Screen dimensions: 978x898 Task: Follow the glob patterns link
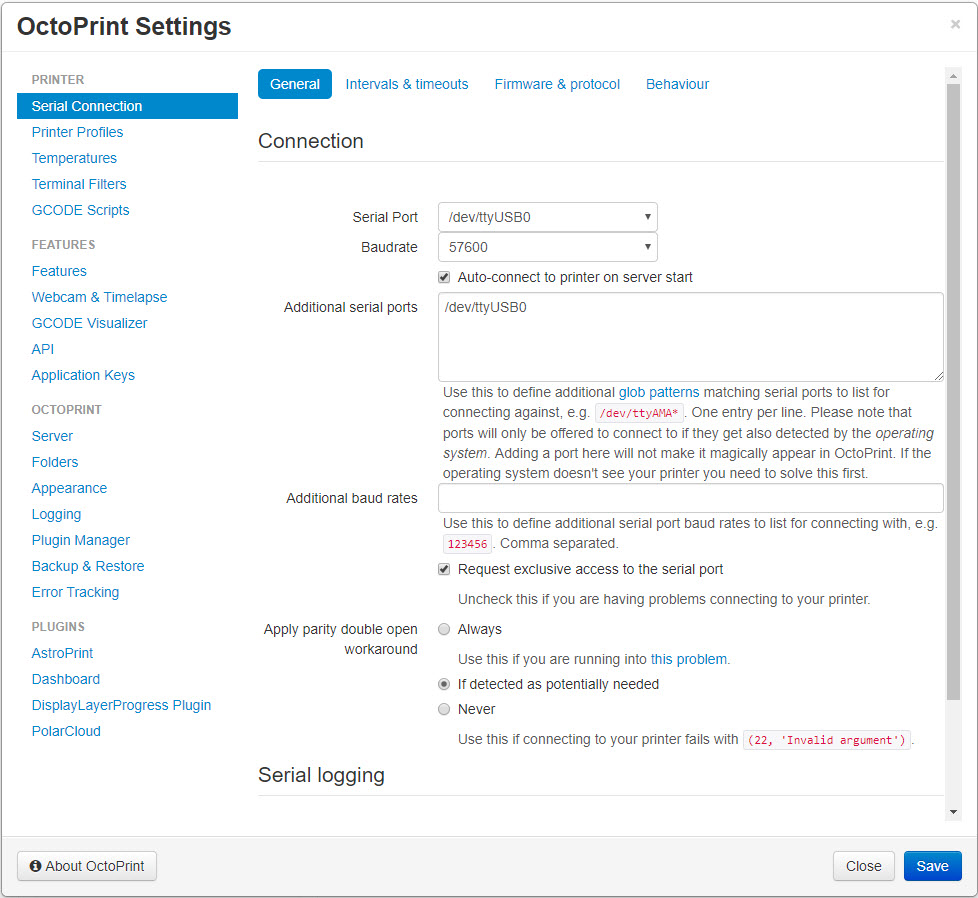coord(659,392)
